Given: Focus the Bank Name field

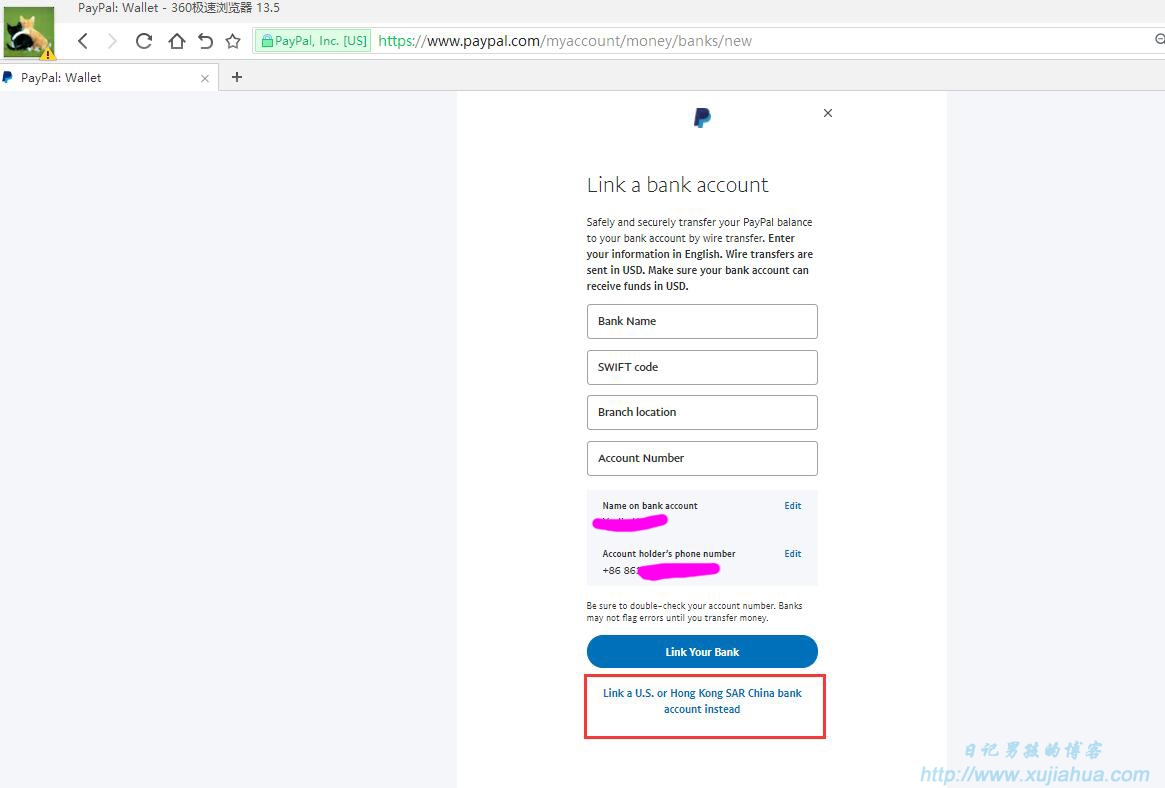Looking at the screenshot, I should point(702,321).
